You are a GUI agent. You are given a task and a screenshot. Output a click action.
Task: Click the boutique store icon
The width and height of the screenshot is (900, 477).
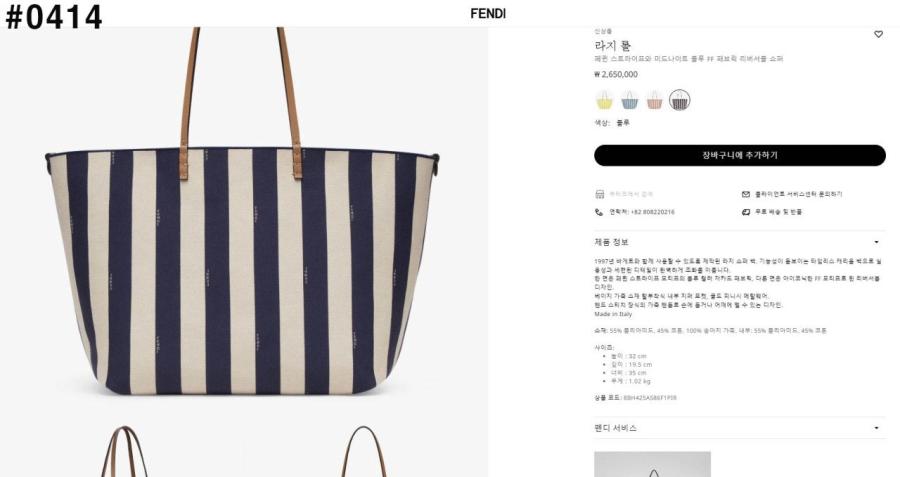[599, 194]
